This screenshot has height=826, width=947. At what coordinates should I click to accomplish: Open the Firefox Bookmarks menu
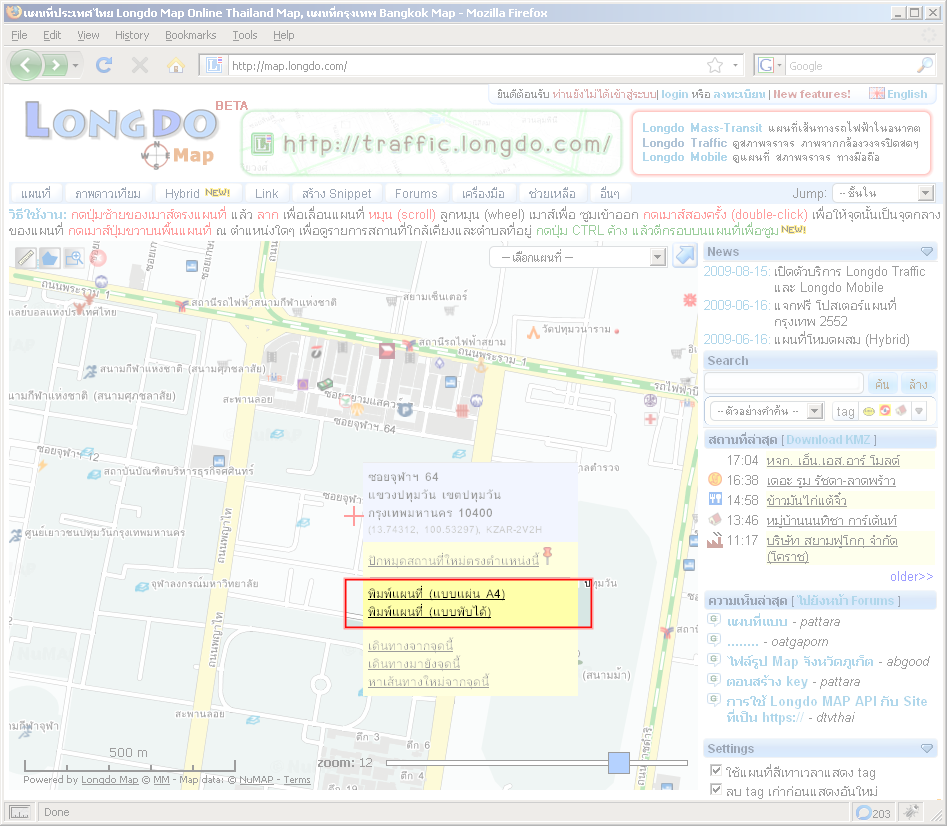[191, 35]
